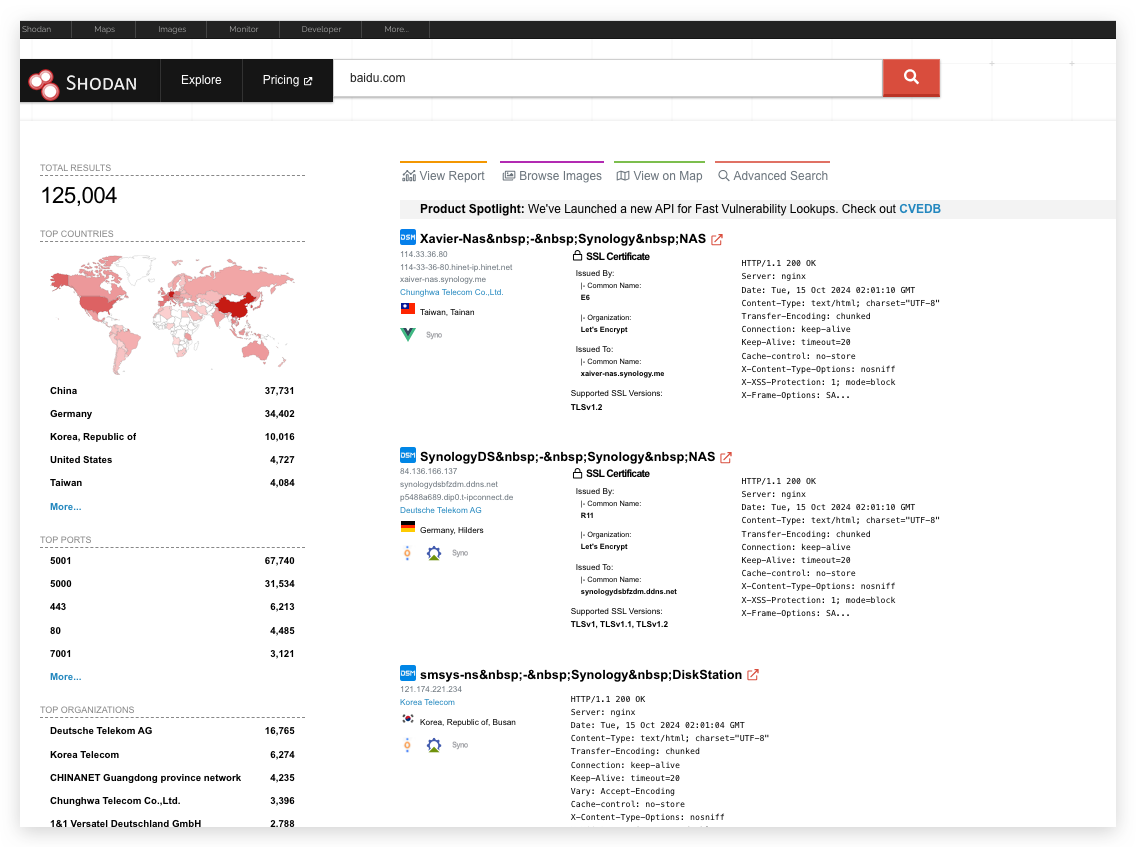The image size is (1136, 847).
Task: Click the search field containing baidu.com
Action: (607, 78)
